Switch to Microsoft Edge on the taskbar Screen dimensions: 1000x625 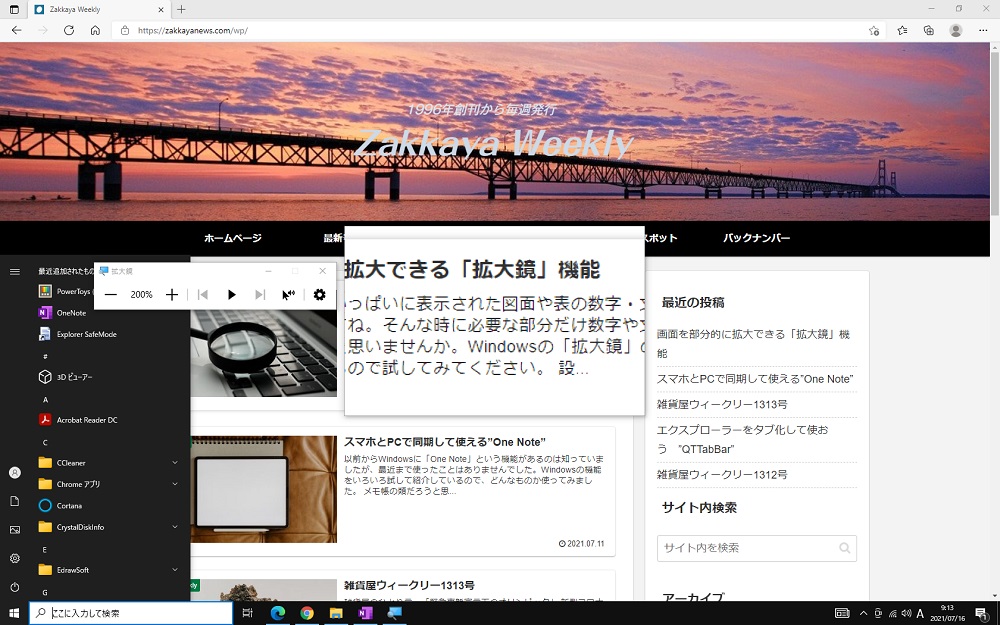[x=277, y=613]
